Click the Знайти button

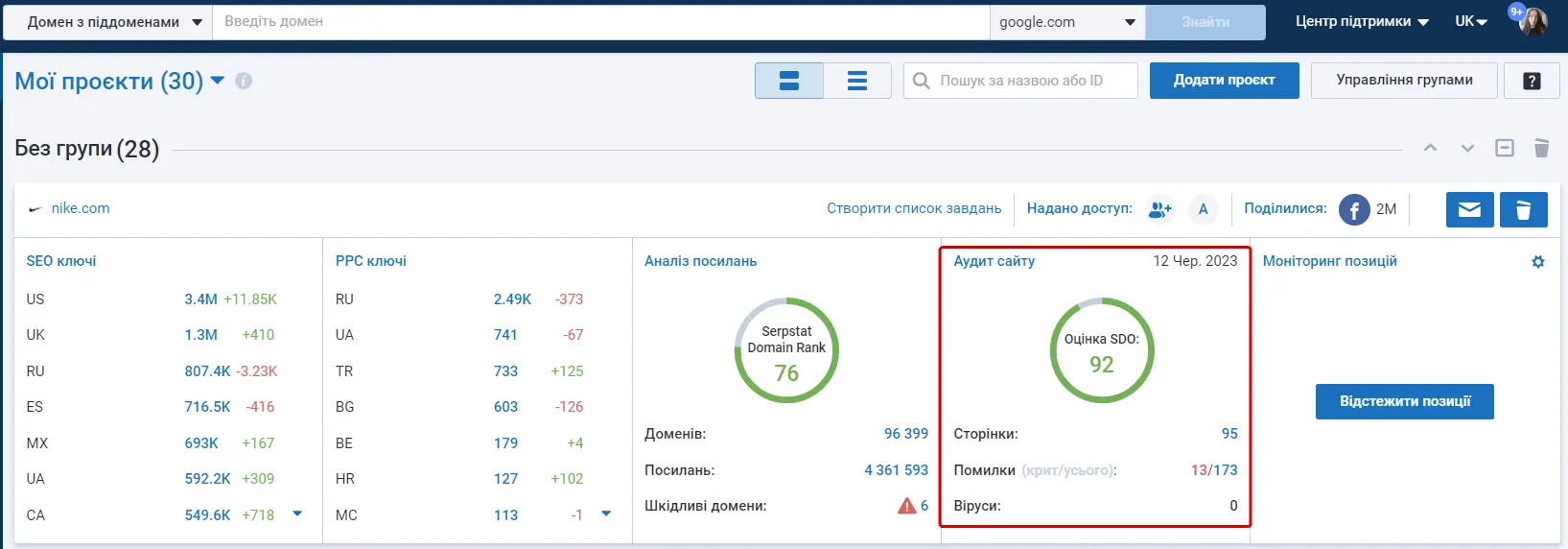[1205, 21]
